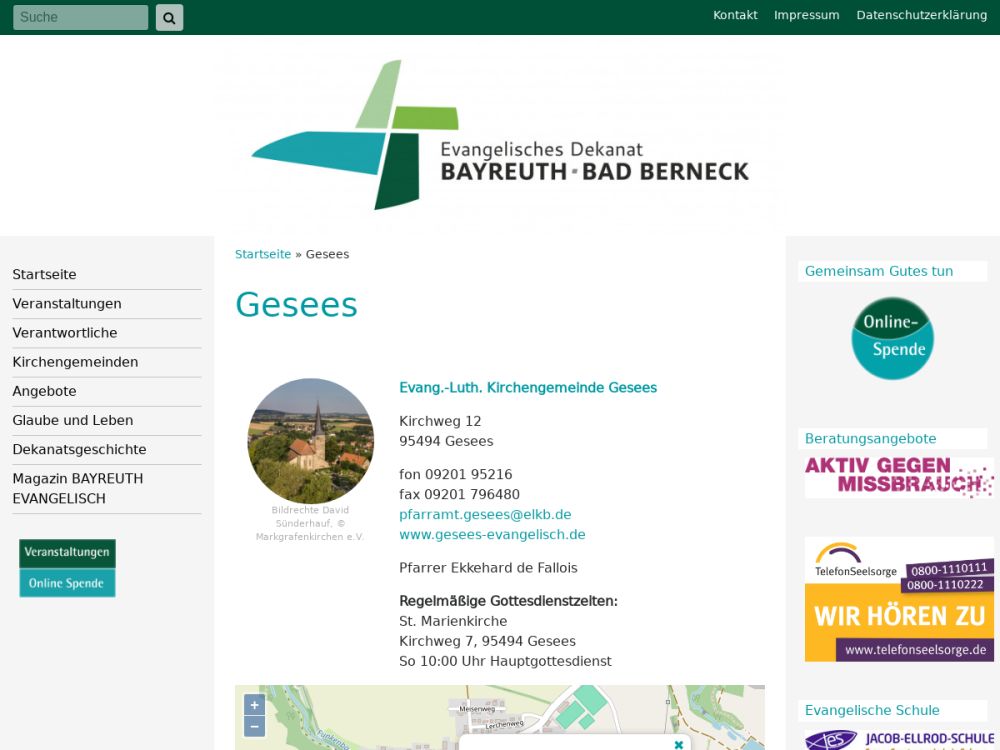The height and width of the screenshot is (750, 1000).
Task: Click the Dekanat Bayreuth-Bad Berneck logo
Action: (500, 135)
